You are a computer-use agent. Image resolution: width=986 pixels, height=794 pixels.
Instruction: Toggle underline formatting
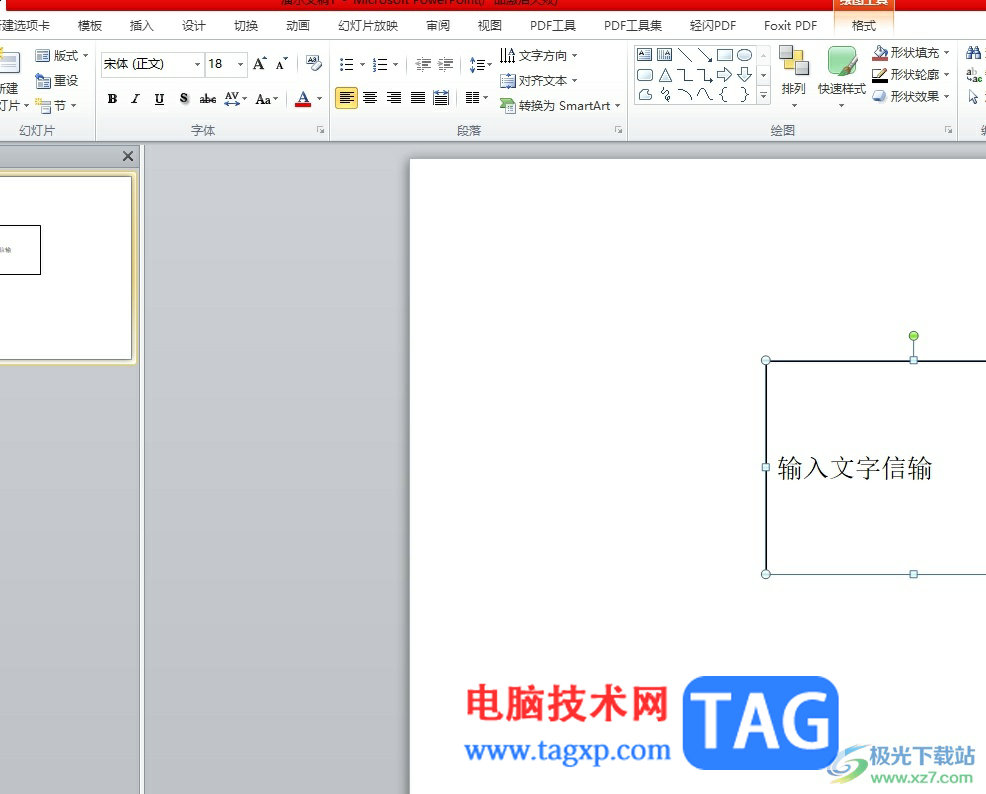pos(159,99)
